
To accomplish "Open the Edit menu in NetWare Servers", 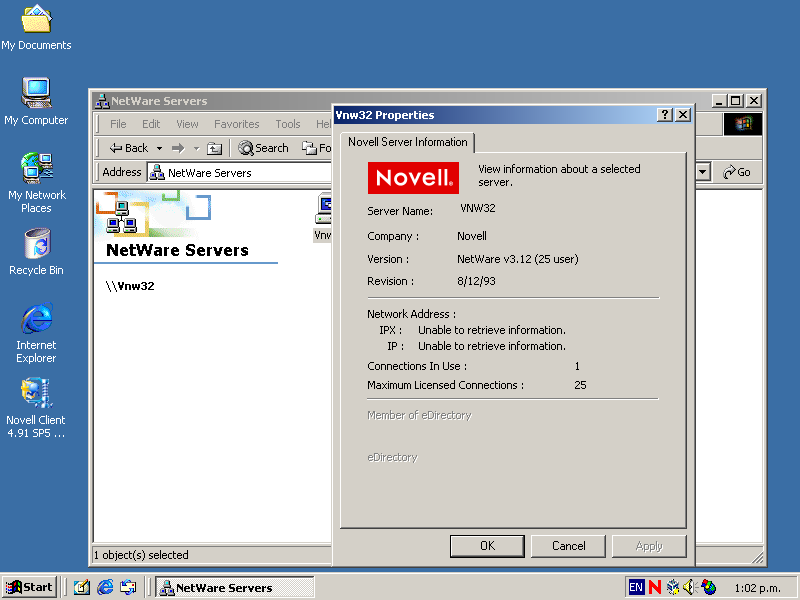I will coord(151,124).
